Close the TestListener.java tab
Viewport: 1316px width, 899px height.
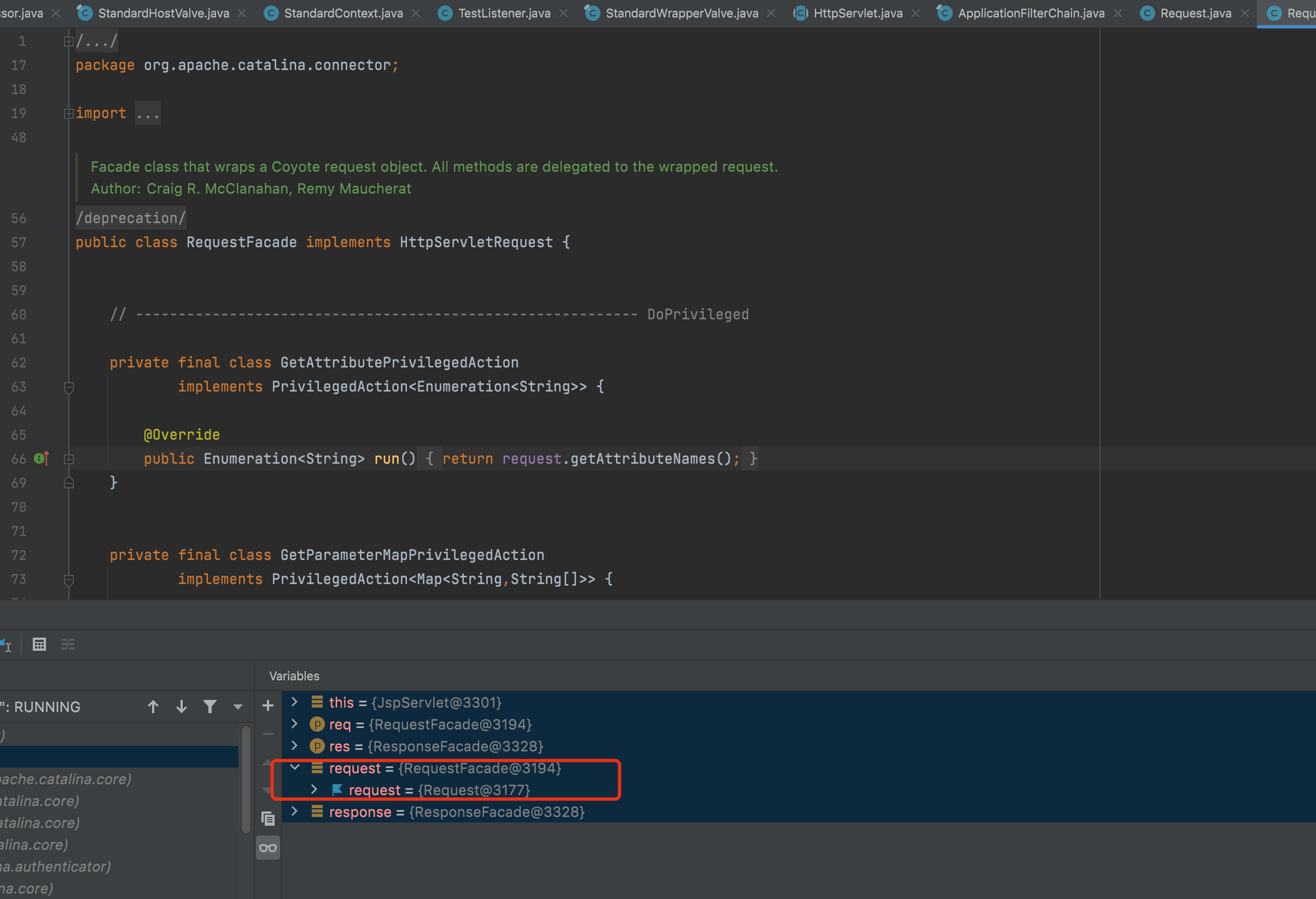click(563, 13)
